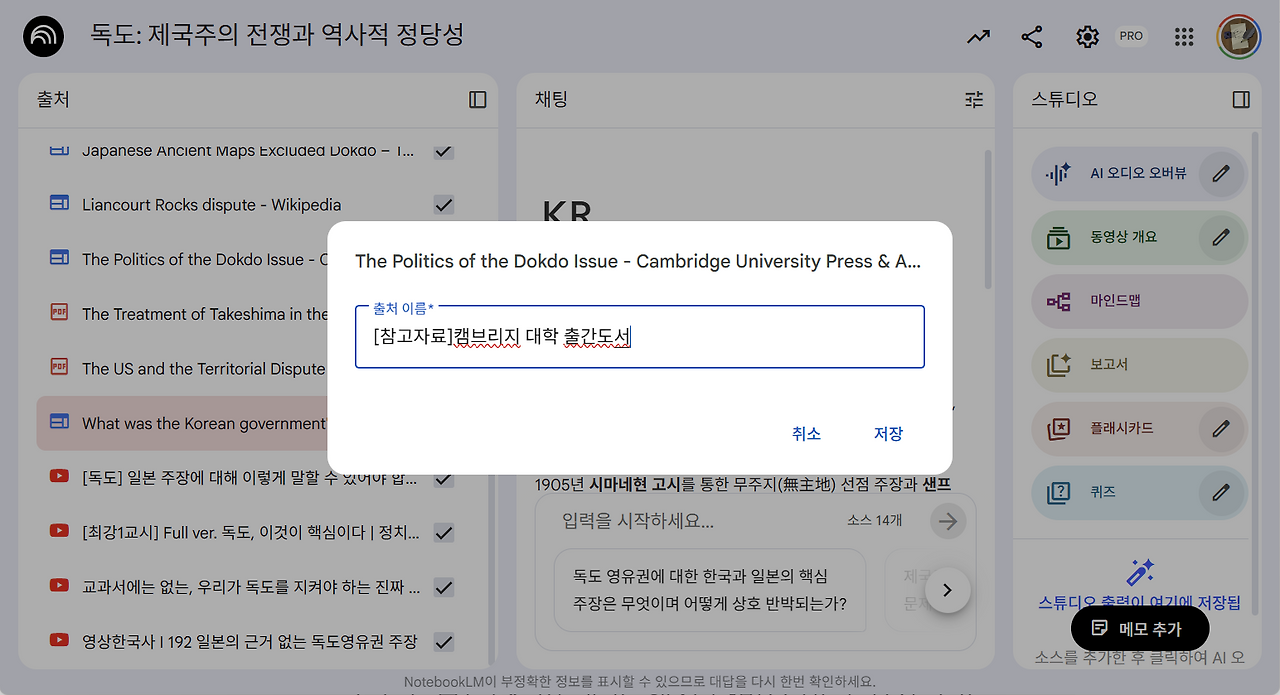Click the magic wand studio icon
1280x695 pixels.
click(1140, 572)
